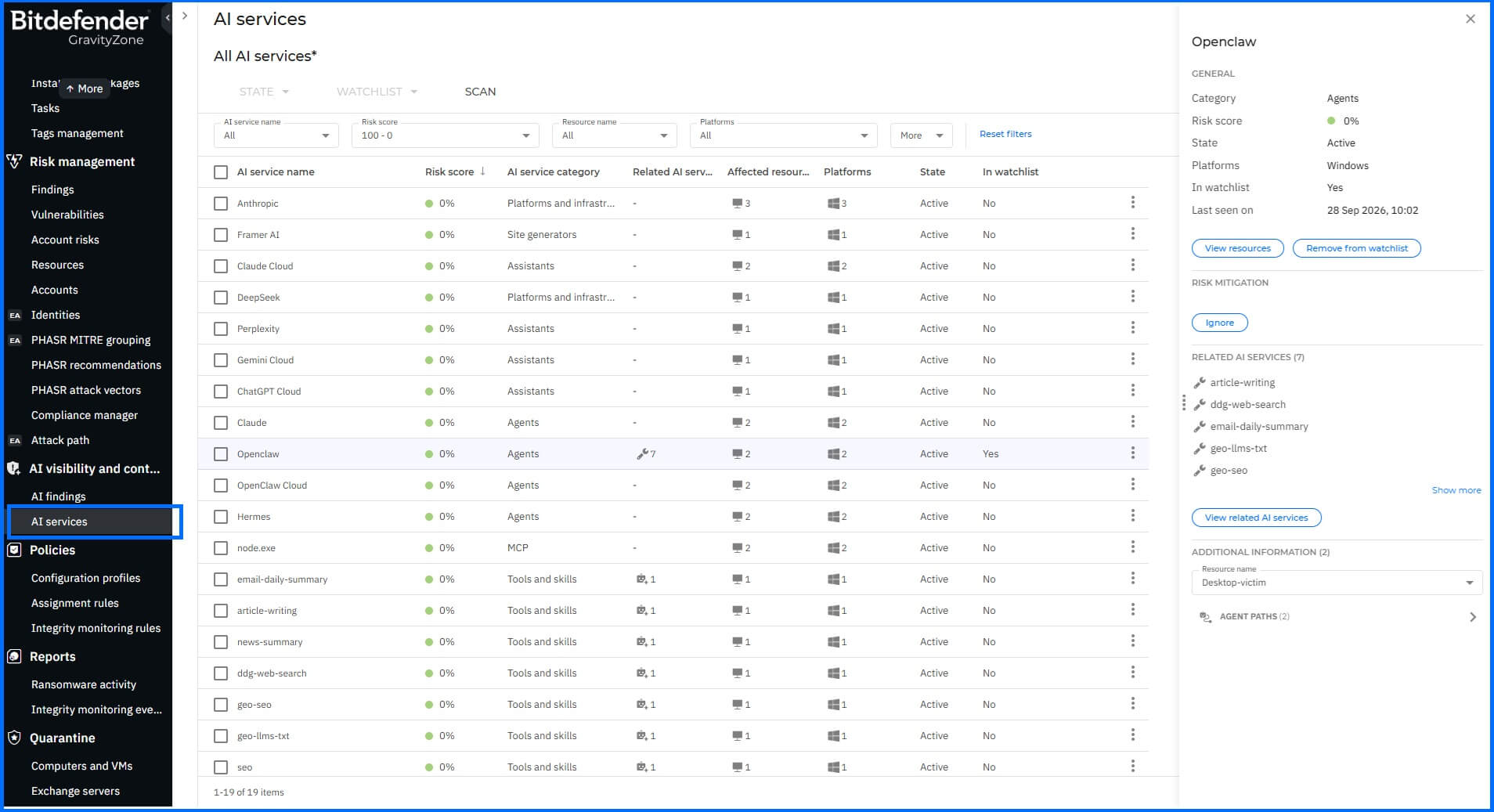
Task: Check the Hermes row checkbox
Action: [221, 517]
